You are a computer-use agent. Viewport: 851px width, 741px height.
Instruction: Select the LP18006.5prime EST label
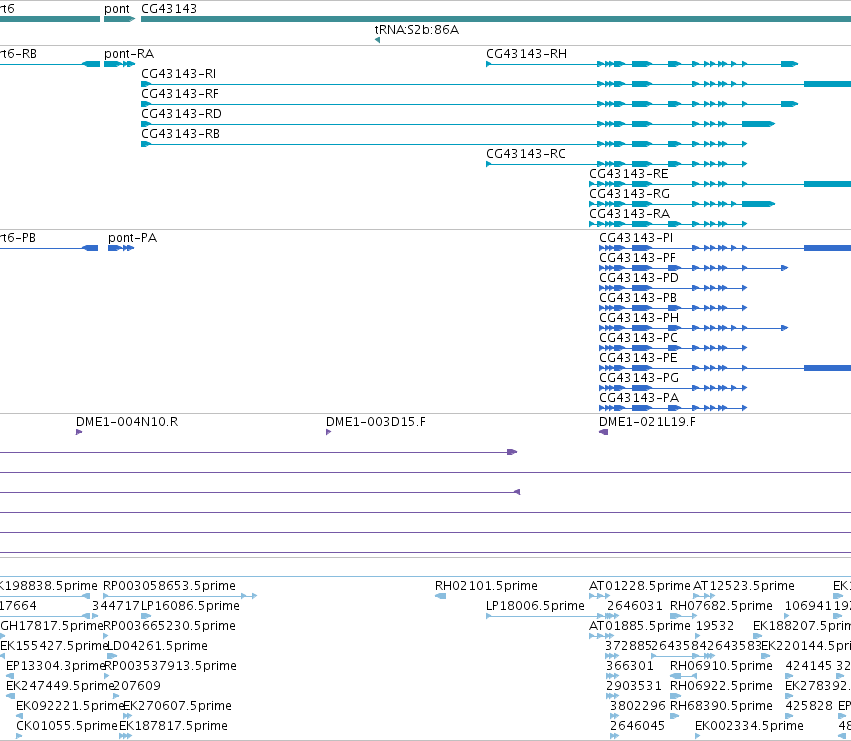[x=535, y=606]
